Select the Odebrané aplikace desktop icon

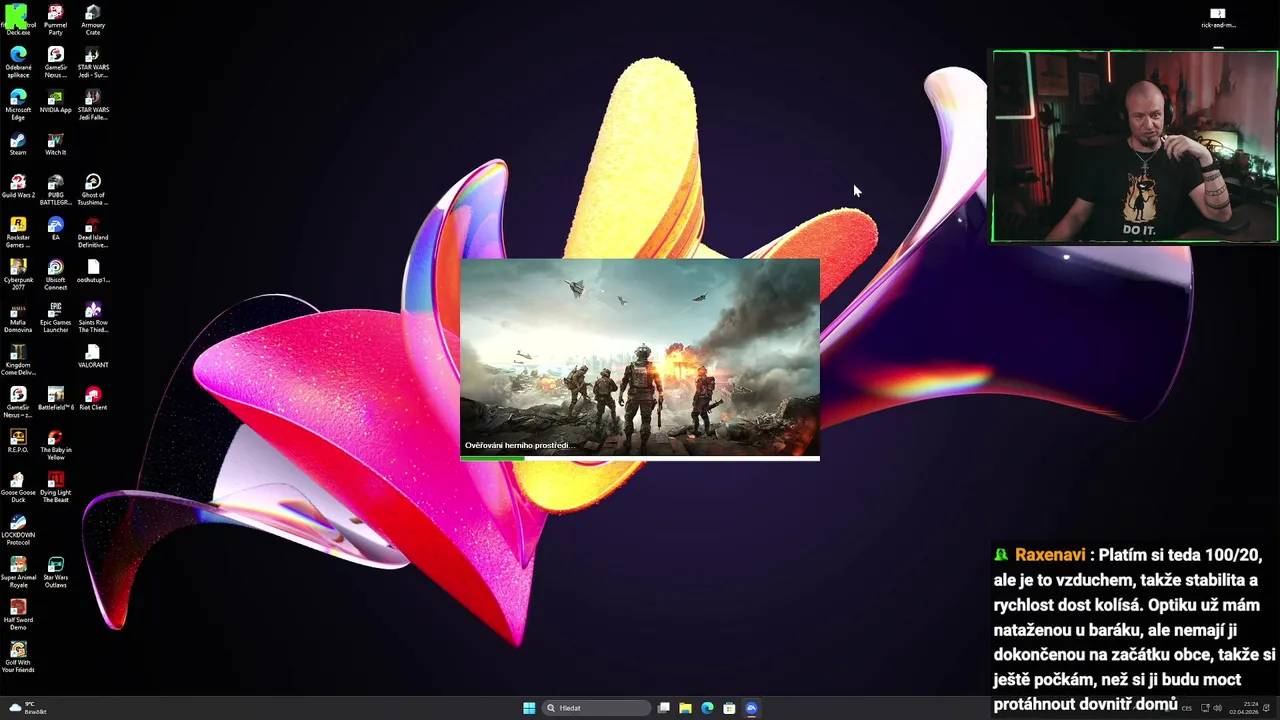click(18, 62)
